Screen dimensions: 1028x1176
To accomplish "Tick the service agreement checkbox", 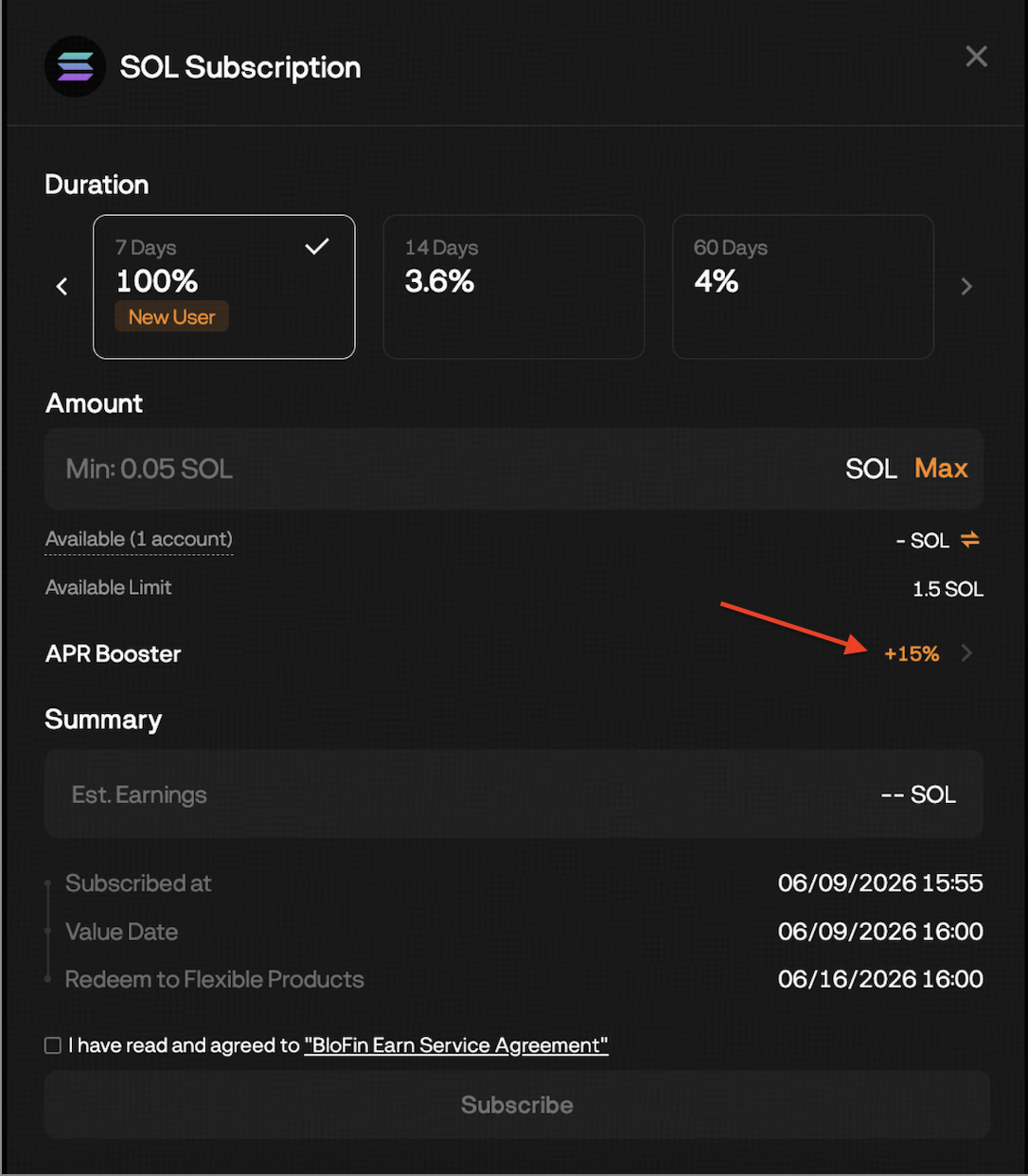I will click(x=53, y=1045).
